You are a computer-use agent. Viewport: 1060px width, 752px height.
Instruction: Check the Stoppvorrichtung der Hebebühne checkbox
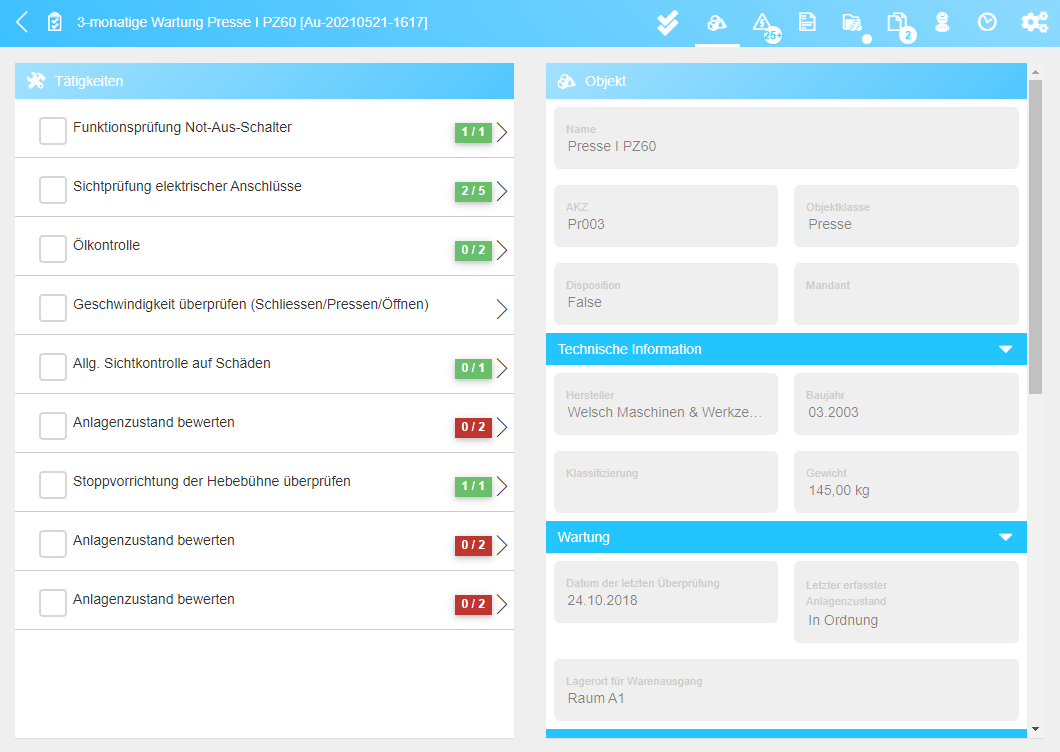click(53, 485)
